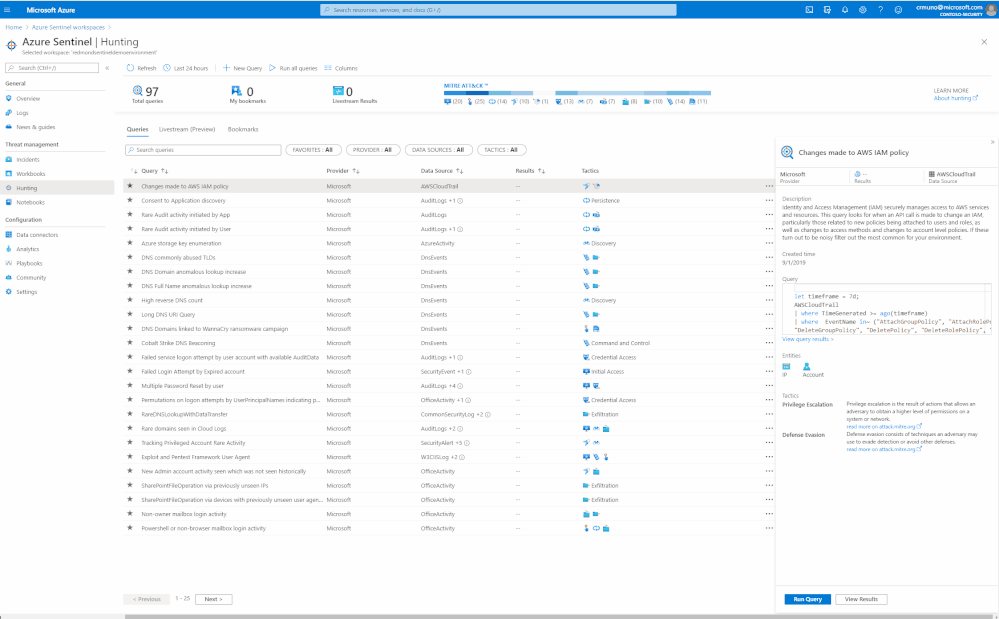Screen dimensions: 999x619
Task: Click info icon beside CommonSecurityLog +2
Action: tap(488, 415)
